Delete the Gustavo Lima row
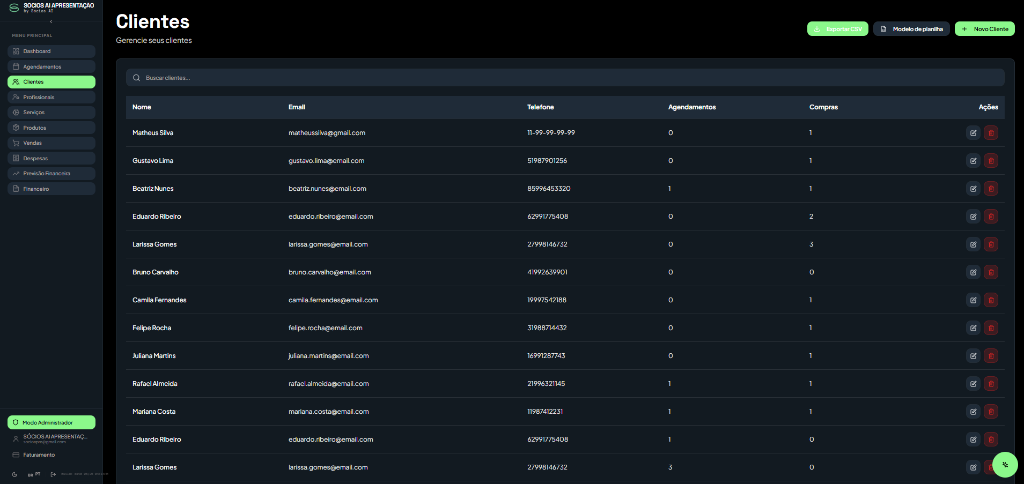Viewport: 1024px width, 484px height. tap(991, 161)
